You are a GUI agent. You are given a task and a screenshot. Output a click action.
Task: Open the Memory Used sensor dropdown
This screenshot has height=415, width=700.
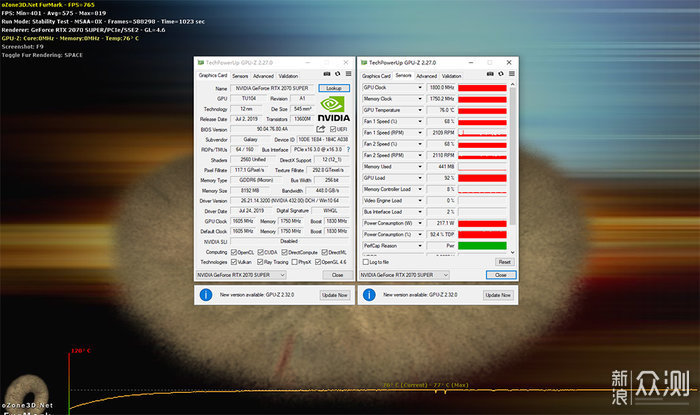(x=420, y=166)
